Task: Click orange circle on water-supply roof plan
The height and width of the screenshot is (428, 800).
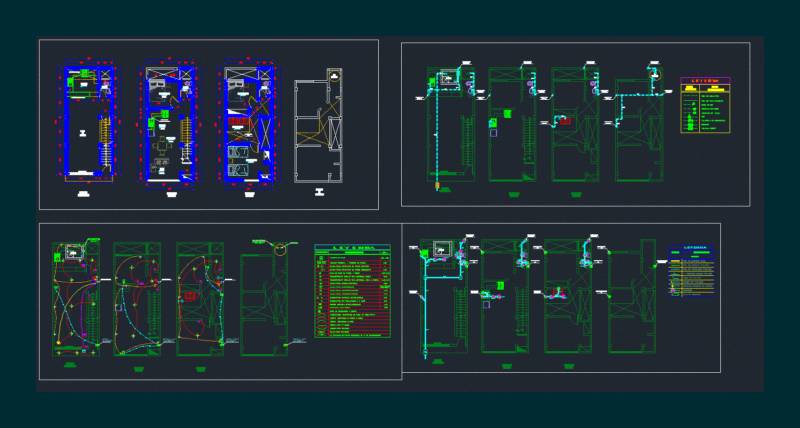Action: [x=656, y=74]
